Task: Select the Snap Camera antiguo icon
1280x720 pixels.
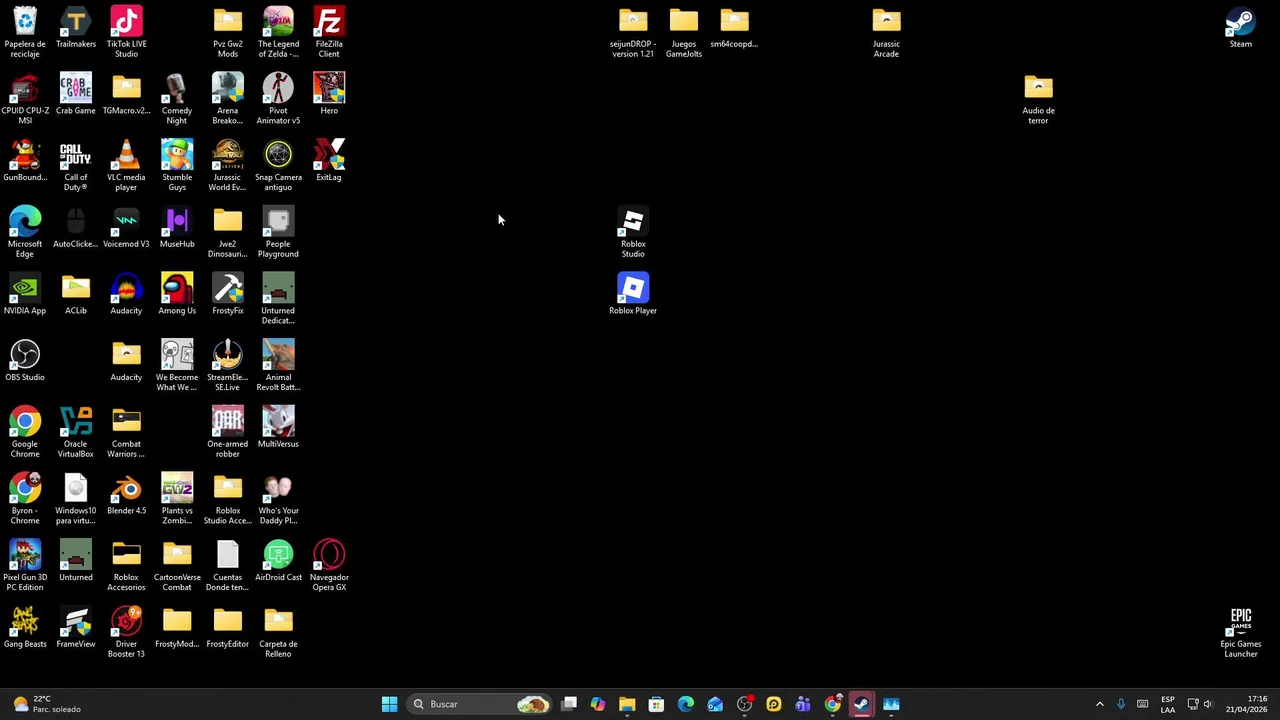Action: tap(278, 166)
